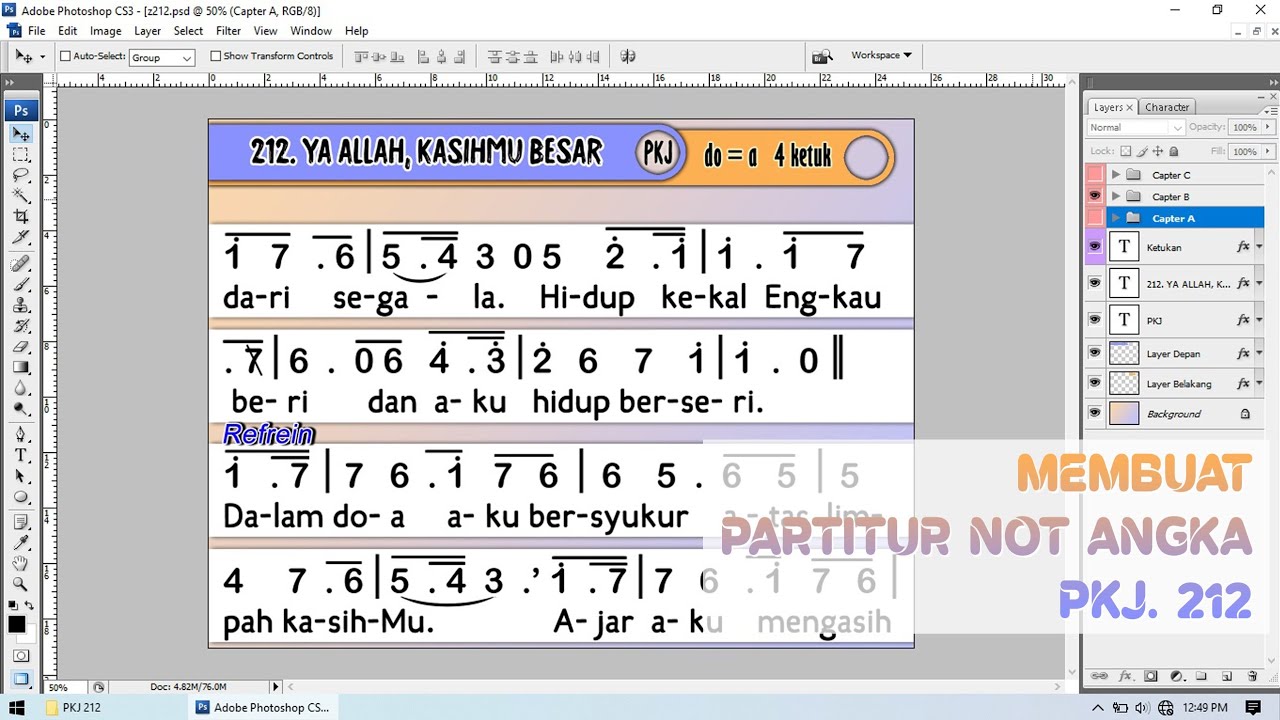The width and height of the screenshot is (1280, 720).
Task: Select the Pen tool
Action: coord(21,435)
